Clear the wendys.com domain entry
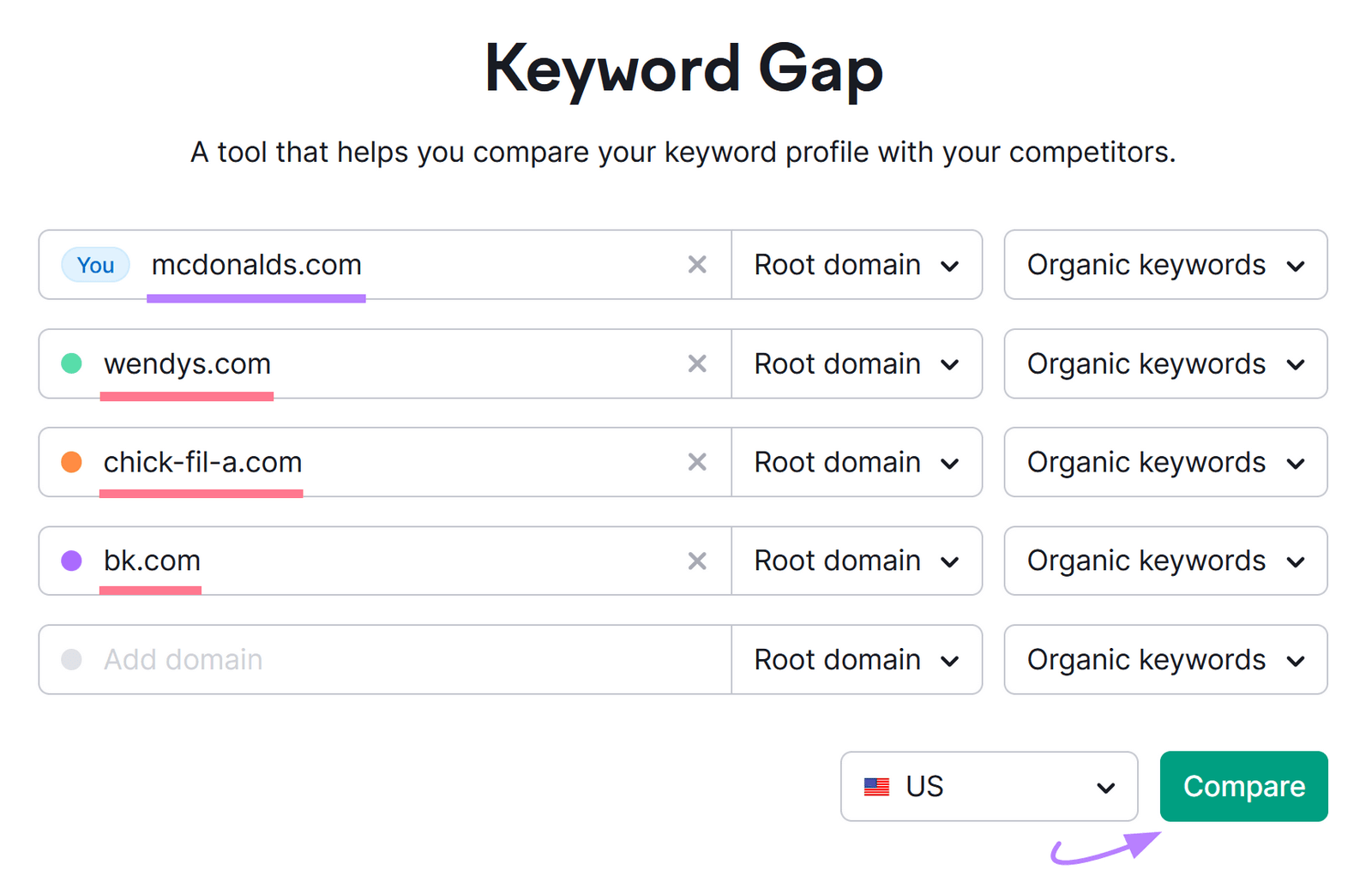The width and height of the screenshot is (1372, 882). tap(697, 363)
